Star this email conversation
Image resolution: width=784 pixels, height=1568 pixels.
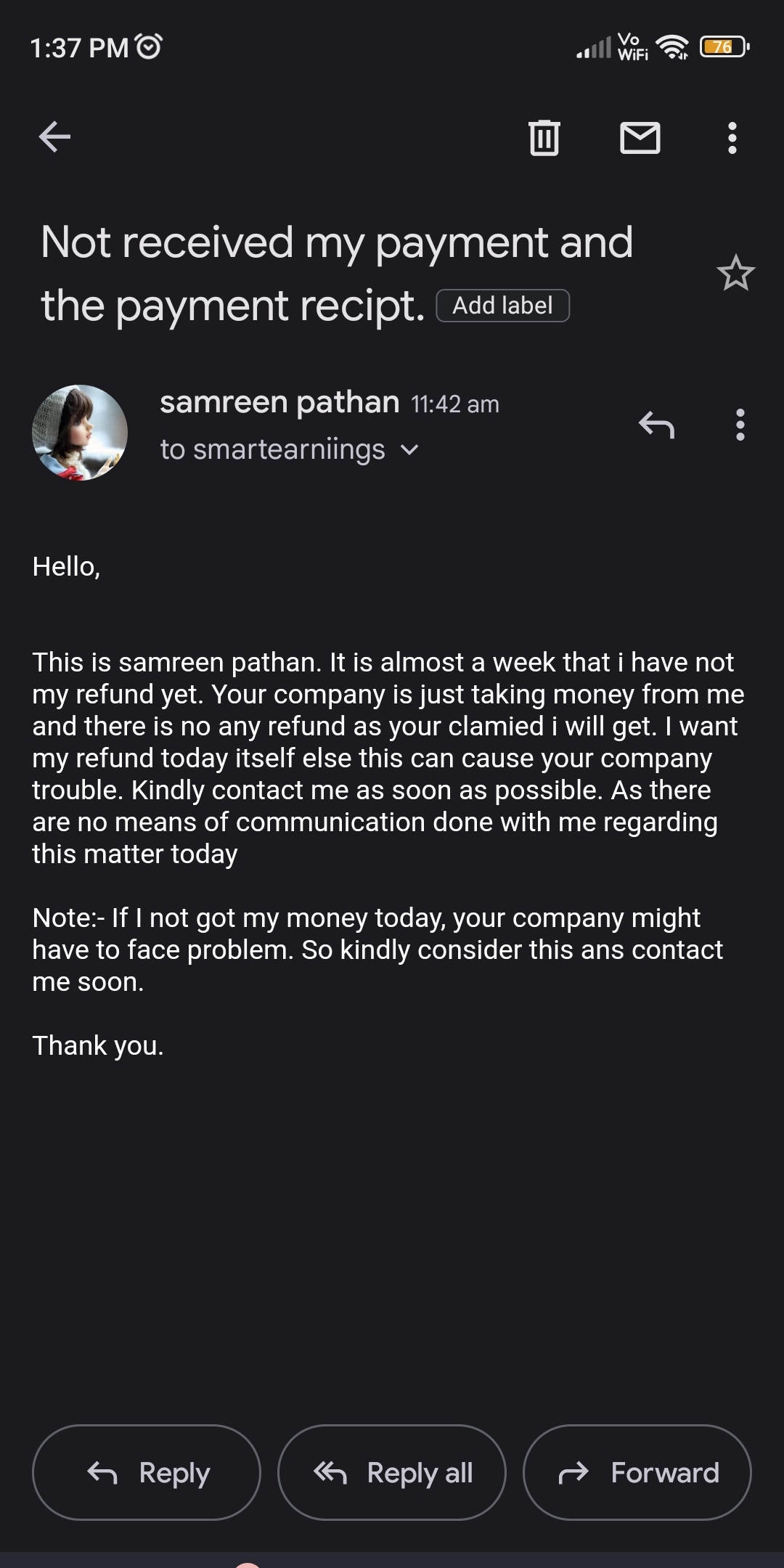pyautogui.click(x=735, y=273)
